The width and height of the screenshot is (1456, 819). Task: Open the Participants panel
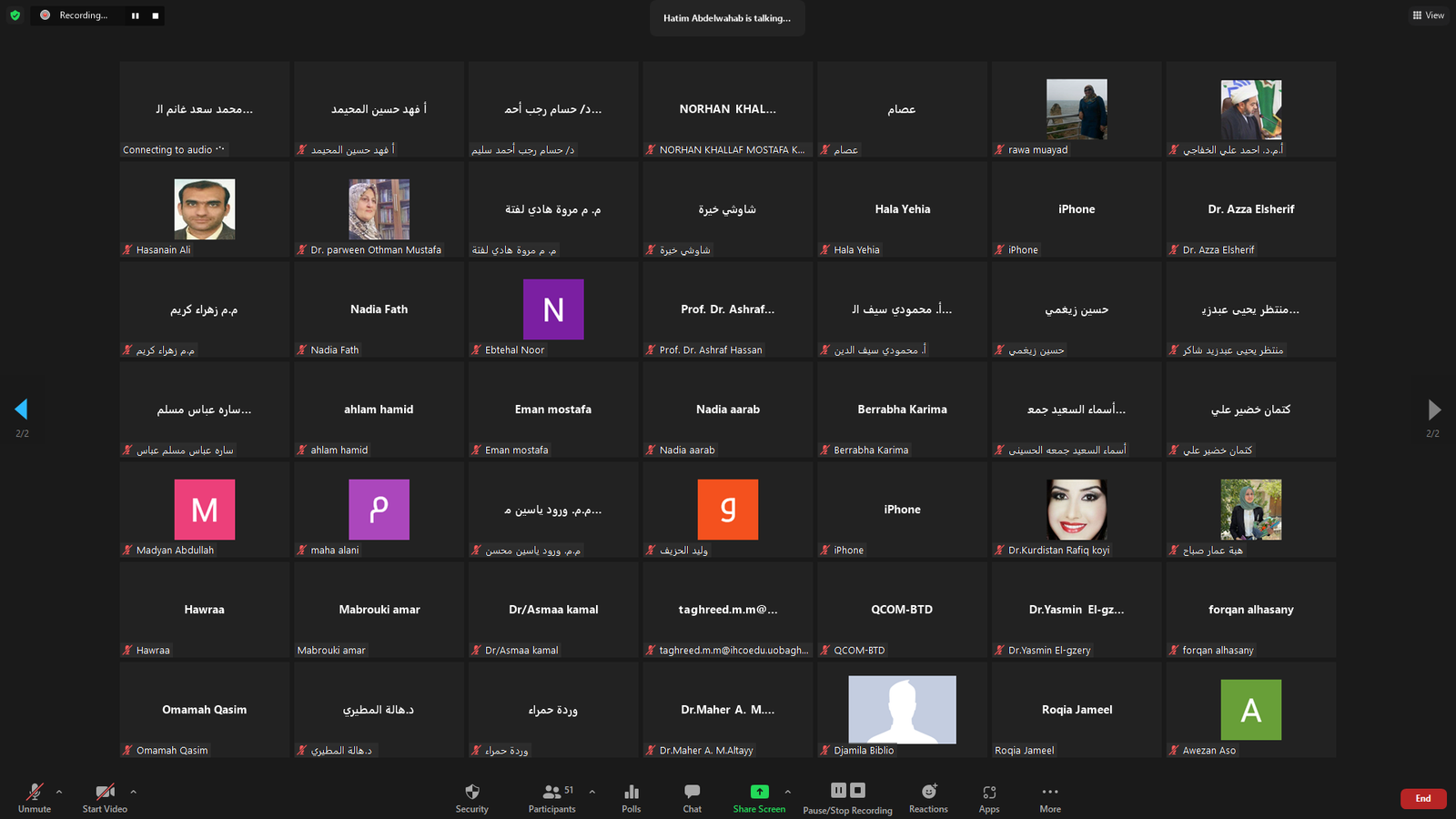(551, 797)
